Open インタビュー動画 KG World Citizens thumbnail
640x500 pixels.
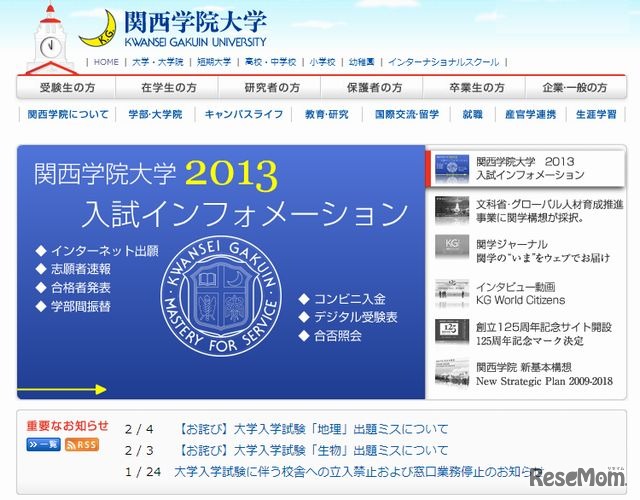coord(452,293)
